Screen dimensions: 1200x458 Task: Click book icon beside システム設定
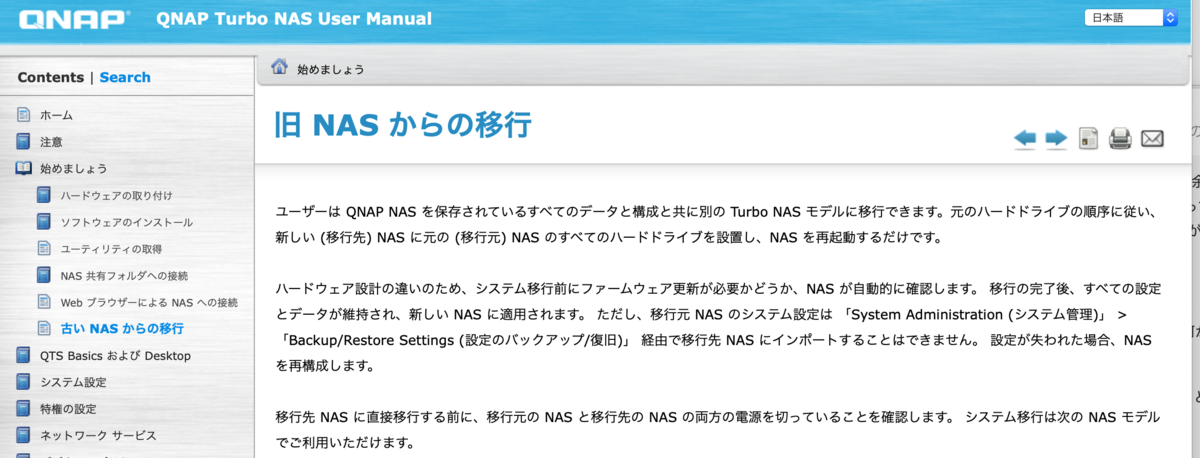pyautogui.click(x=23, y=382)
